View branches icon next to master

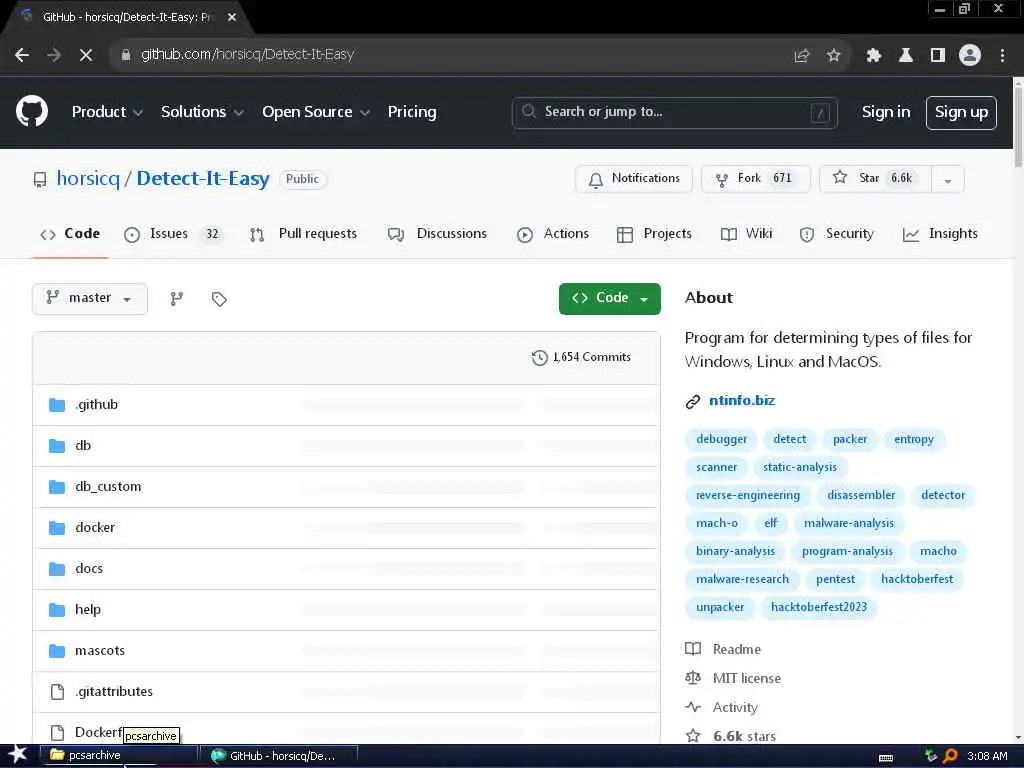click(176, 299)
